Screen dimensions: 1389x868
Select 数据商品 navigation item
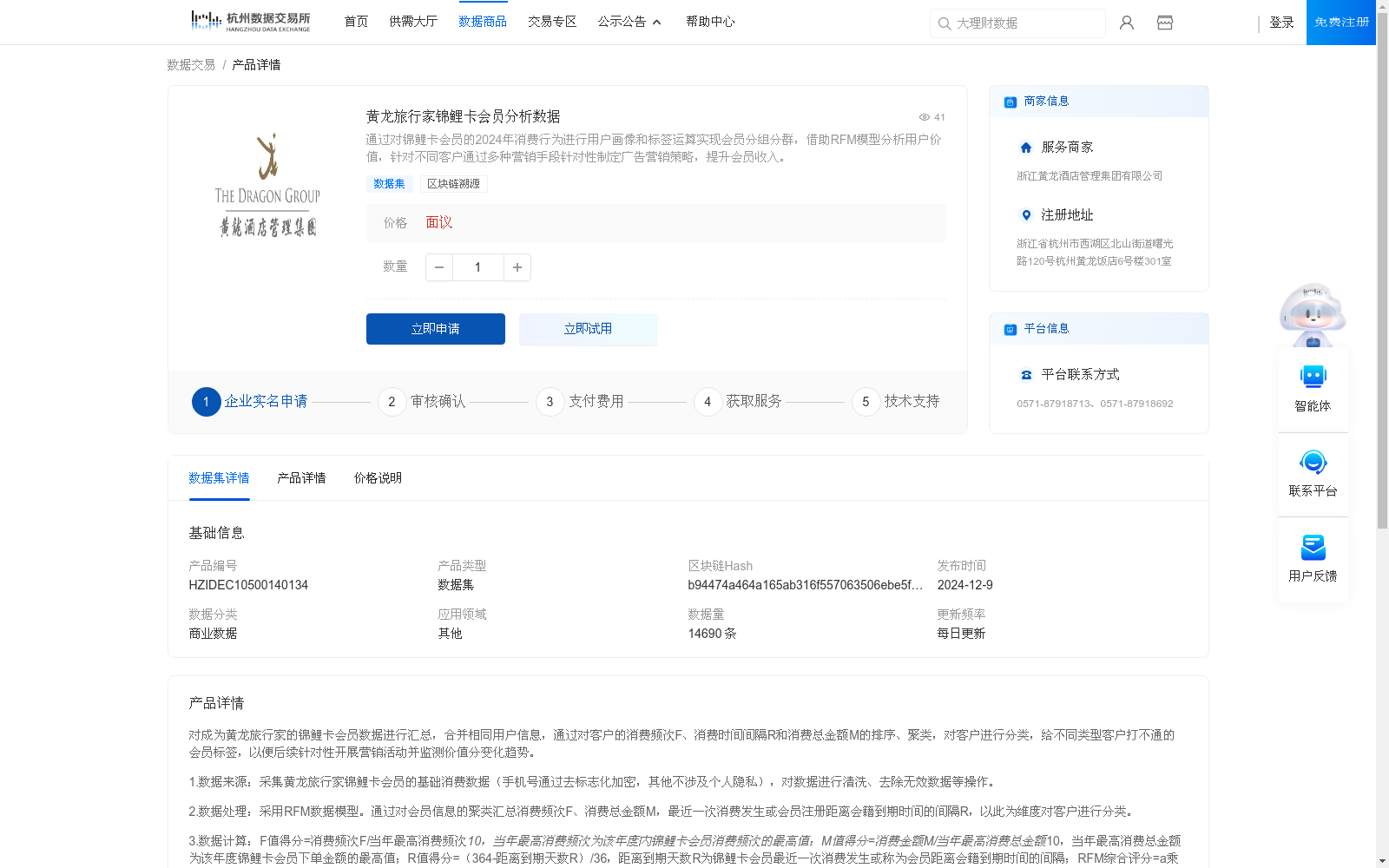483,22
